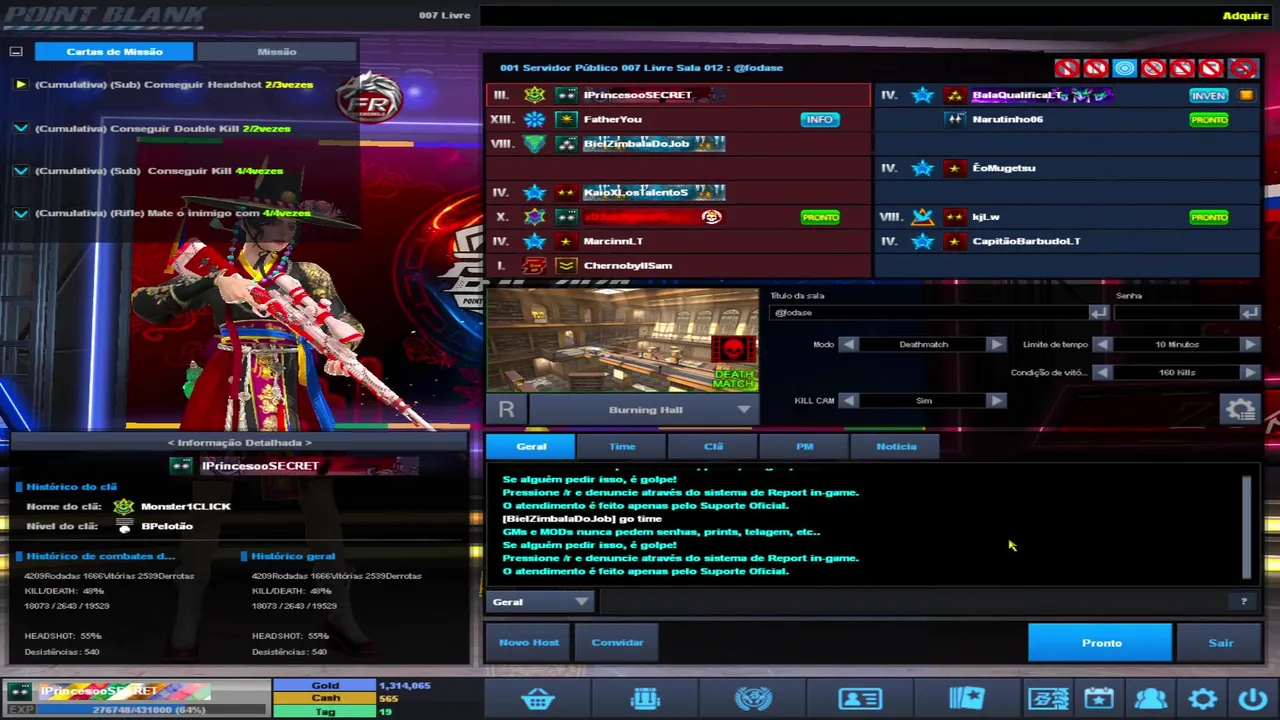Image resolution: width=1280 pixels, height=720 pixels.
Task: Click the Burning Hall map thumbnail
Action: point(622,340)
